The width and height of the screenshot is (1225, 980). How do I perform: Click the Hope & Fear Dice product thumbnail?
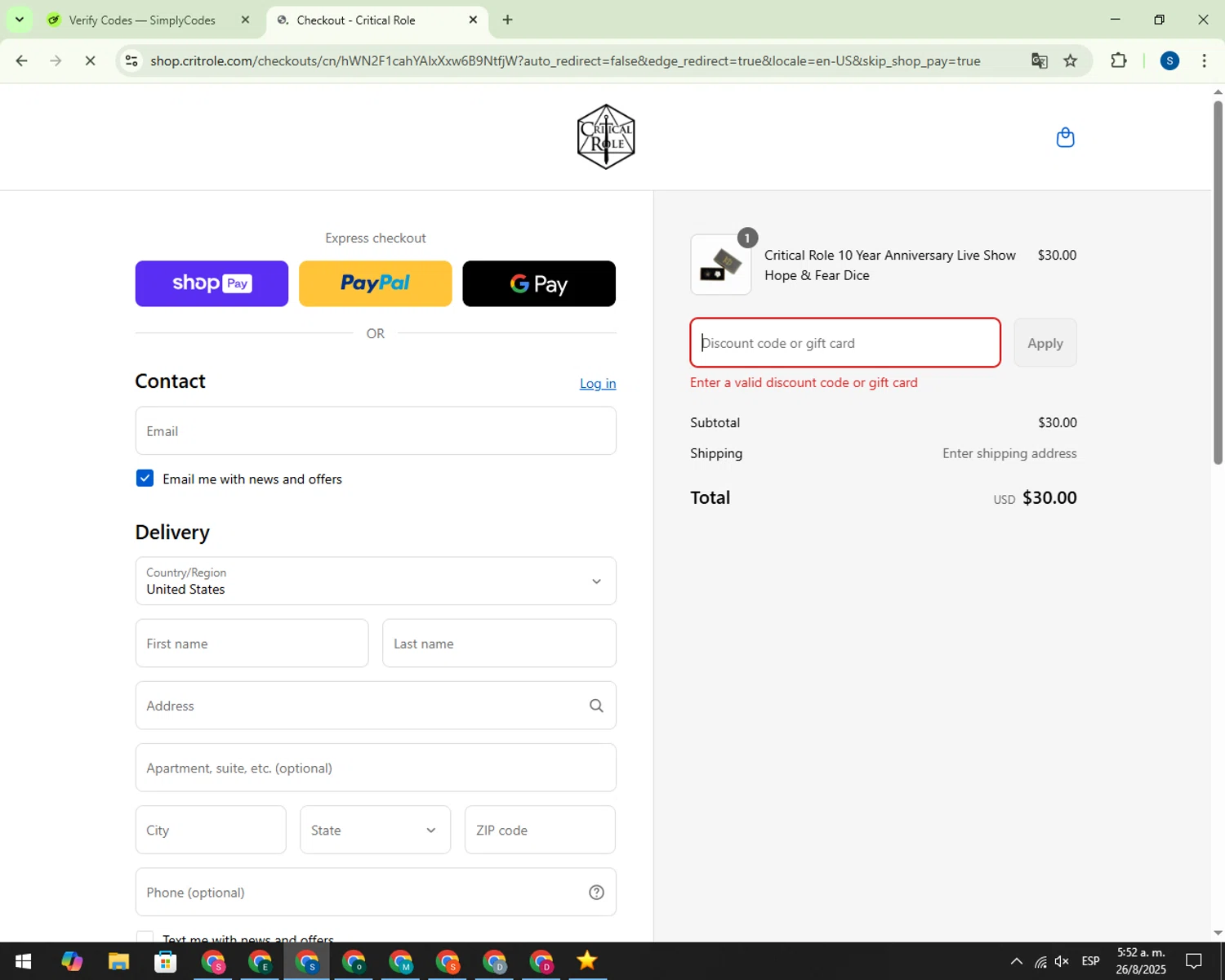(720, 265)
